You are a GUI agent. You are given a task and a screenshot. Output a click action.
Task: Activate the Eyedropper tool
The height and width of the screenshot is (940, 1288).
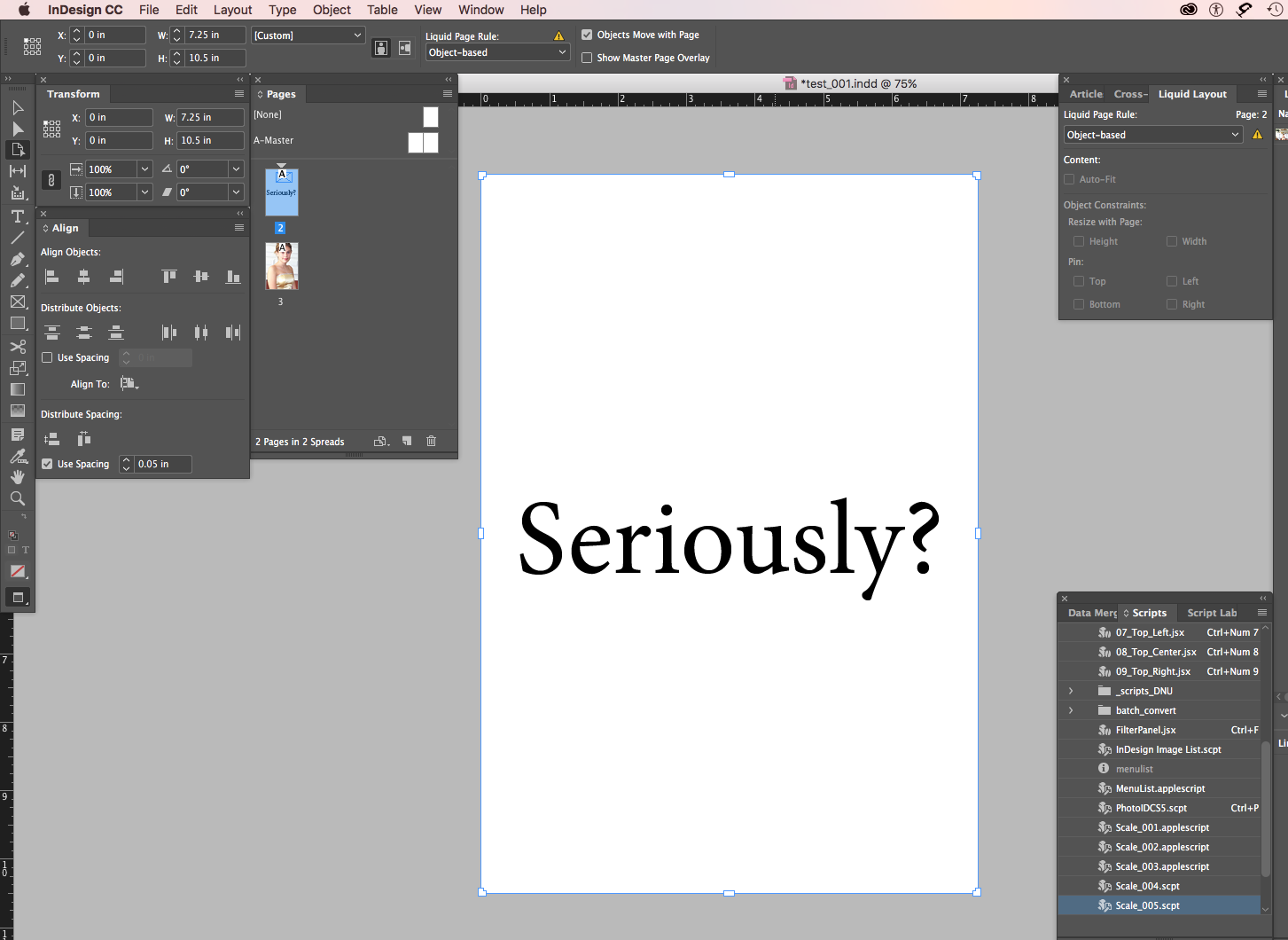click(x=18, y=456)
